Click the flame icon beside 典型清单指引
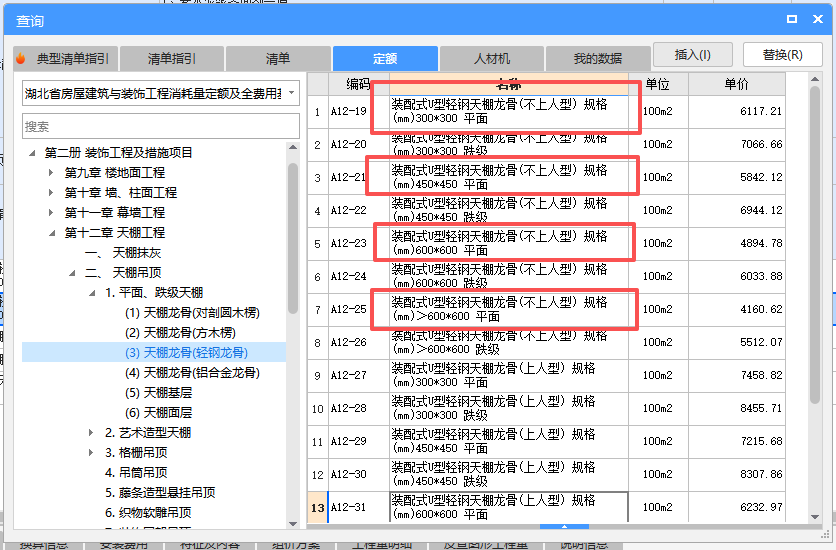This screenshot has height=550, width=836. click(20, 59)
